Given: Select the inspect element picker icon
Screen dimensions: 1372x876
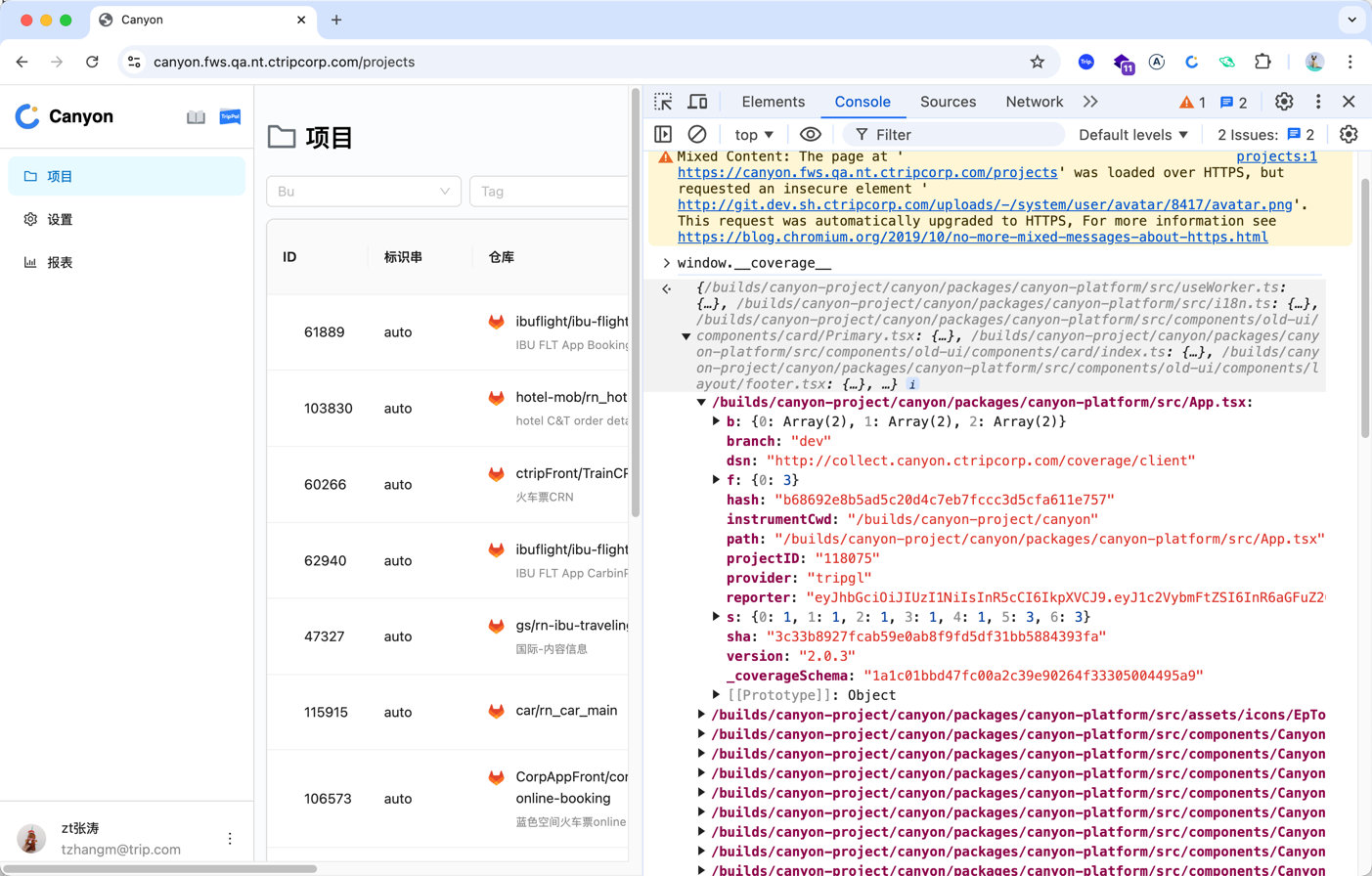Looking at the screenshot, I should pos(663,102).
